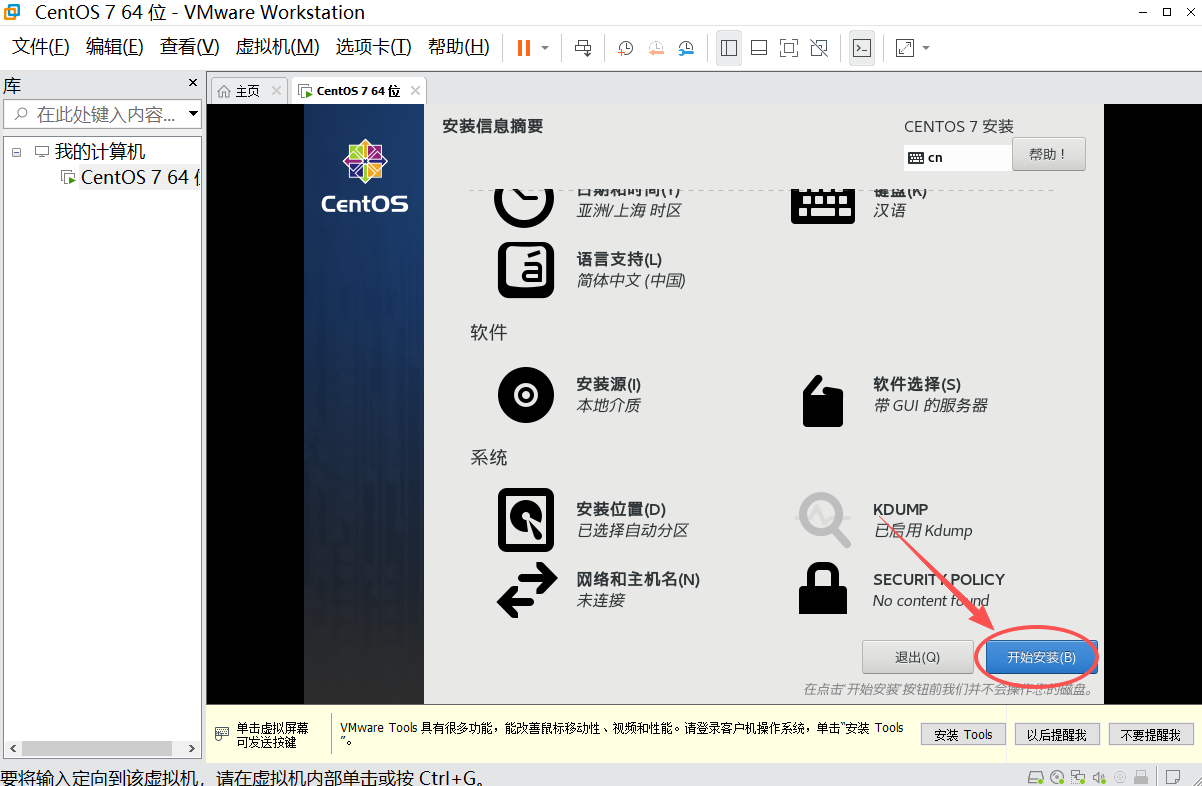Close the library panel
The width and height of the screenshot is (1202, 786).
coord(194,83)
